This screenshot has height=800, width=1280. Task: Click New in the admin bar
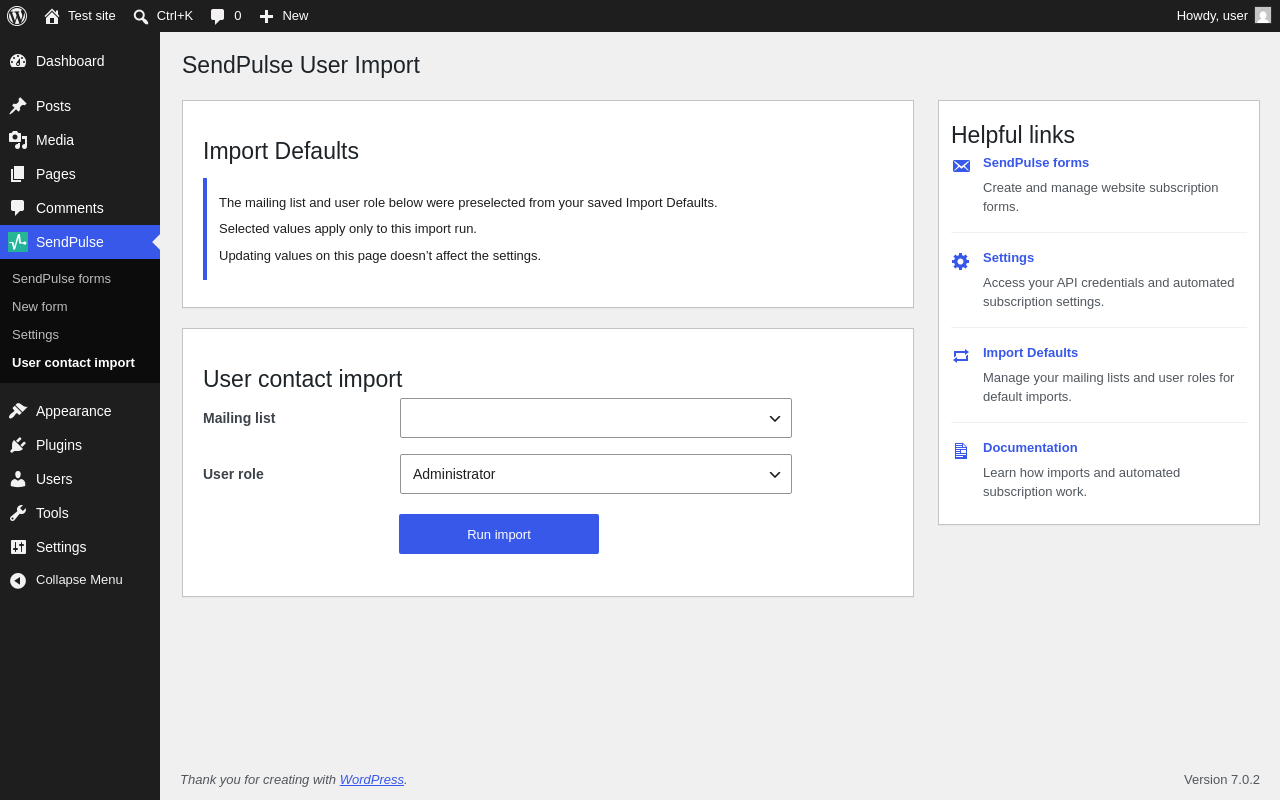(295, 16)
